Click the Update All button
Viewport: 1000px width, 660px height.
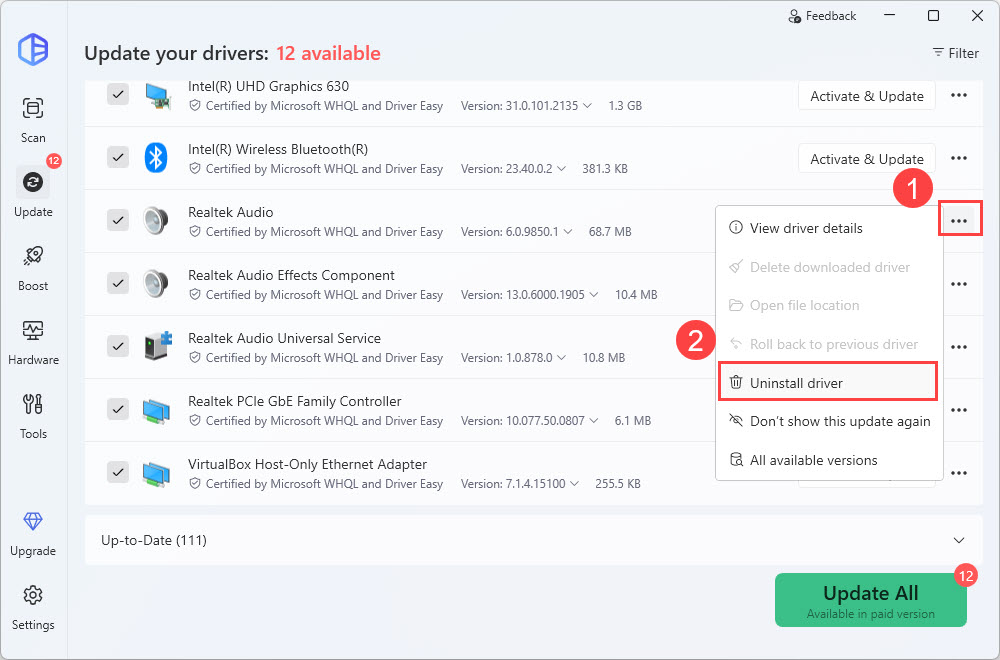coord(870,599)
